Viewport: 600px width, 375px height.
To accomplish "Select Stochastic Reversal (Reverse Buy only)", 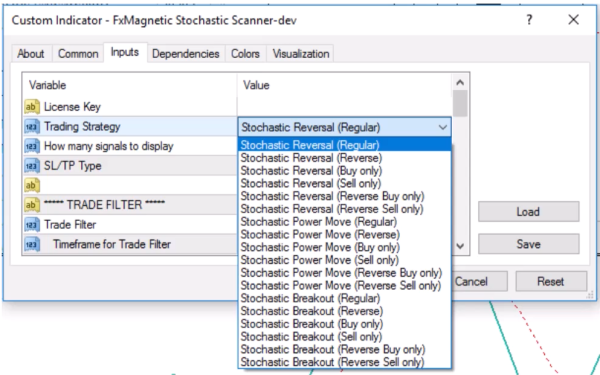I will click(344, 196).
